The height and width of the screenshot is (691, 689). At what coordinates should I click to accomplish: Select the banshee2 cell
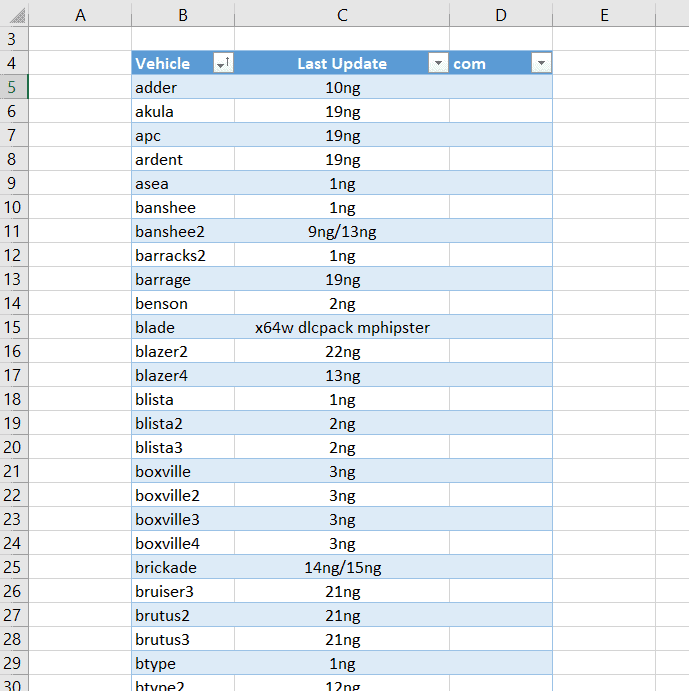pyautogui.click(x=183, y=231)
